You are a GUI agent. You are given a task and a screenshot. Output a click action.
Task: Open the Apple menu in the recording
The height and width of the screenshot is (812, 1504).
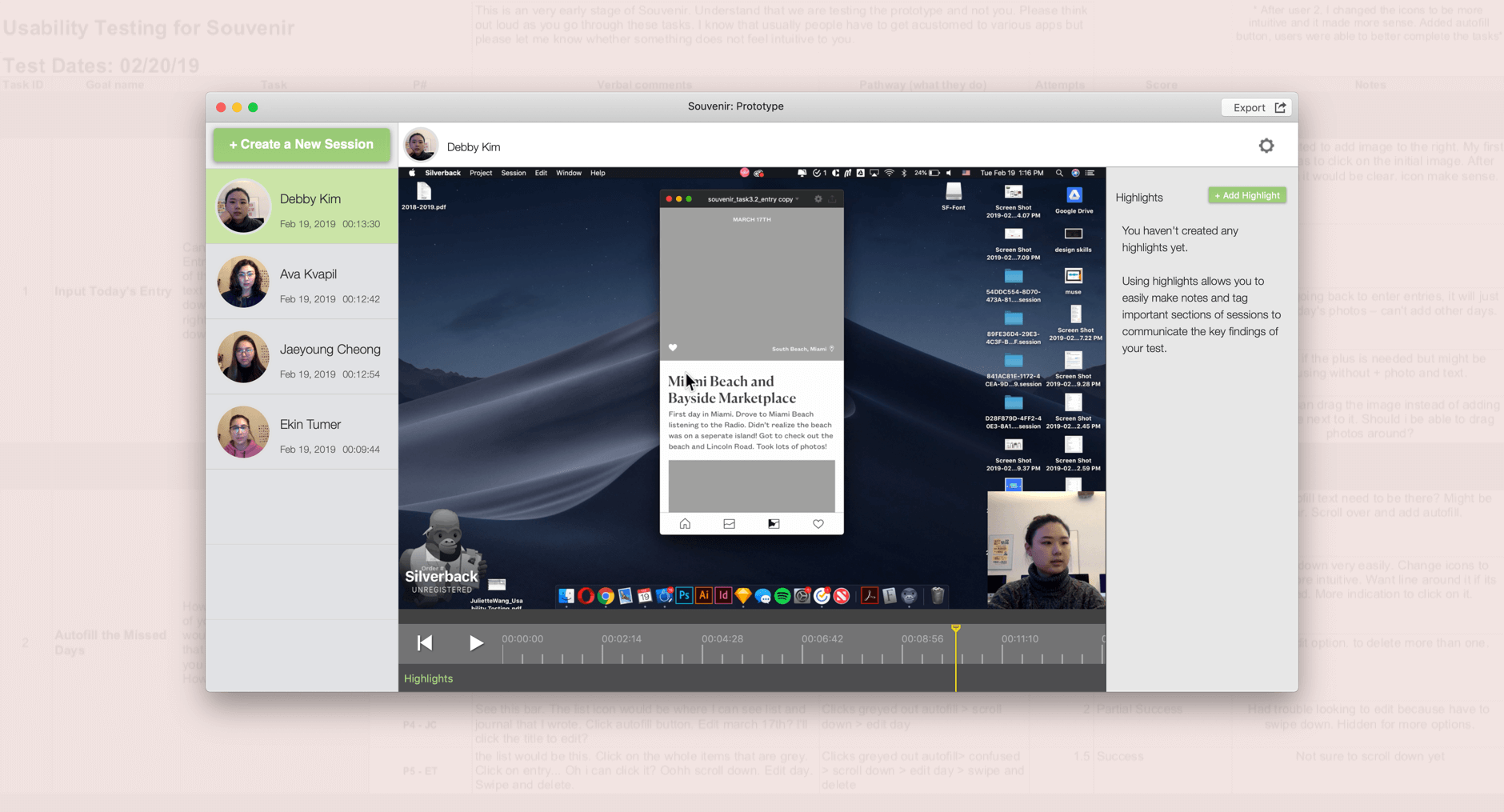(x=412, y=173)
